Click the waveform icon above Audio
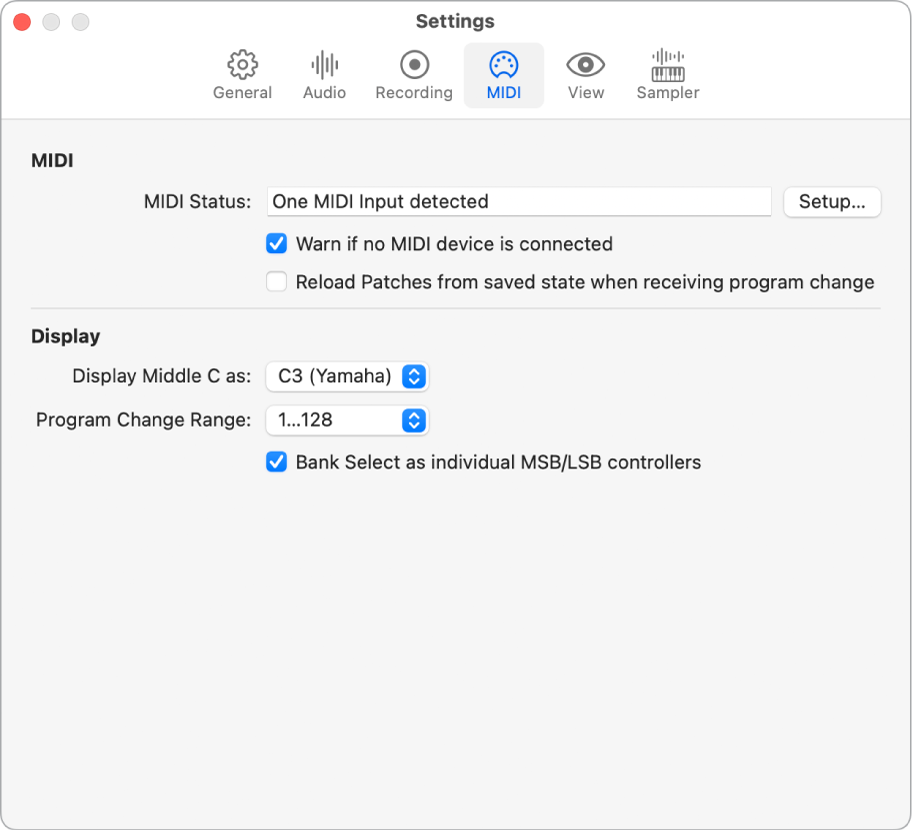The height and width of the screenshot is (830, 912). point(322,64)
